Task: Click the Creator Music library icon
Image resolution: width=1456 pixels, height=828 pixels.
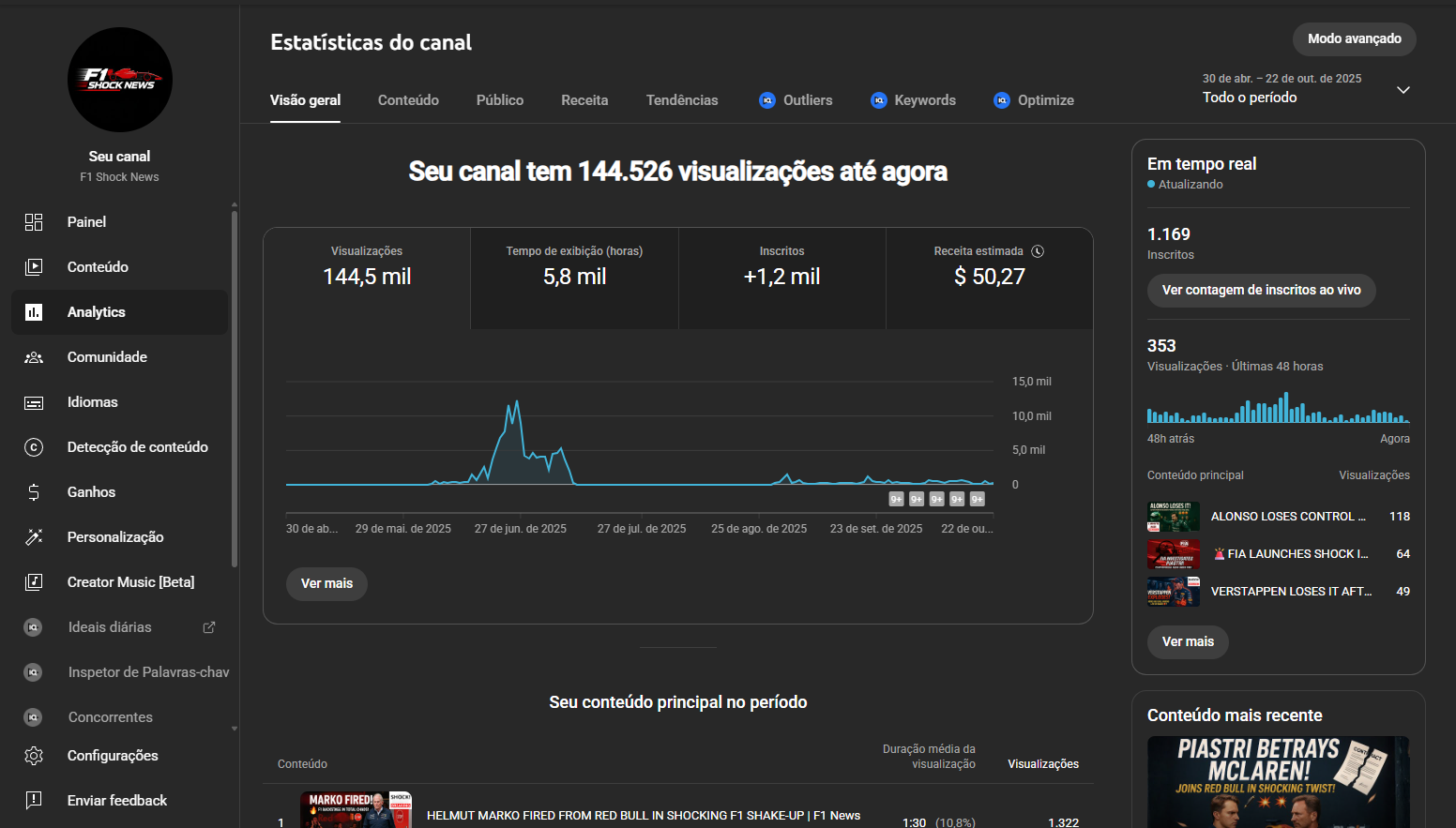Action: pos(34,582)
